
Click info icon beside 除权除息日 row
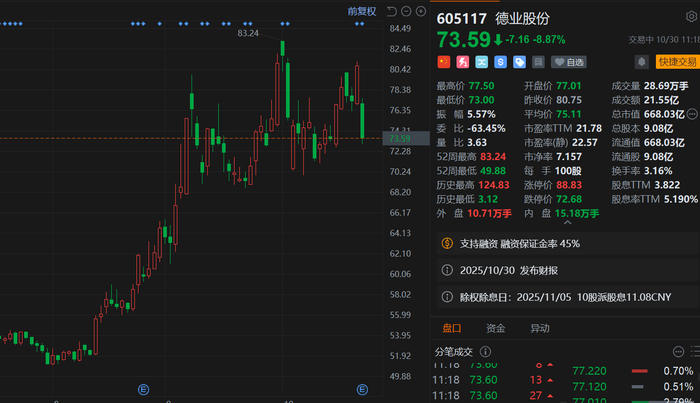coord(447,297)
